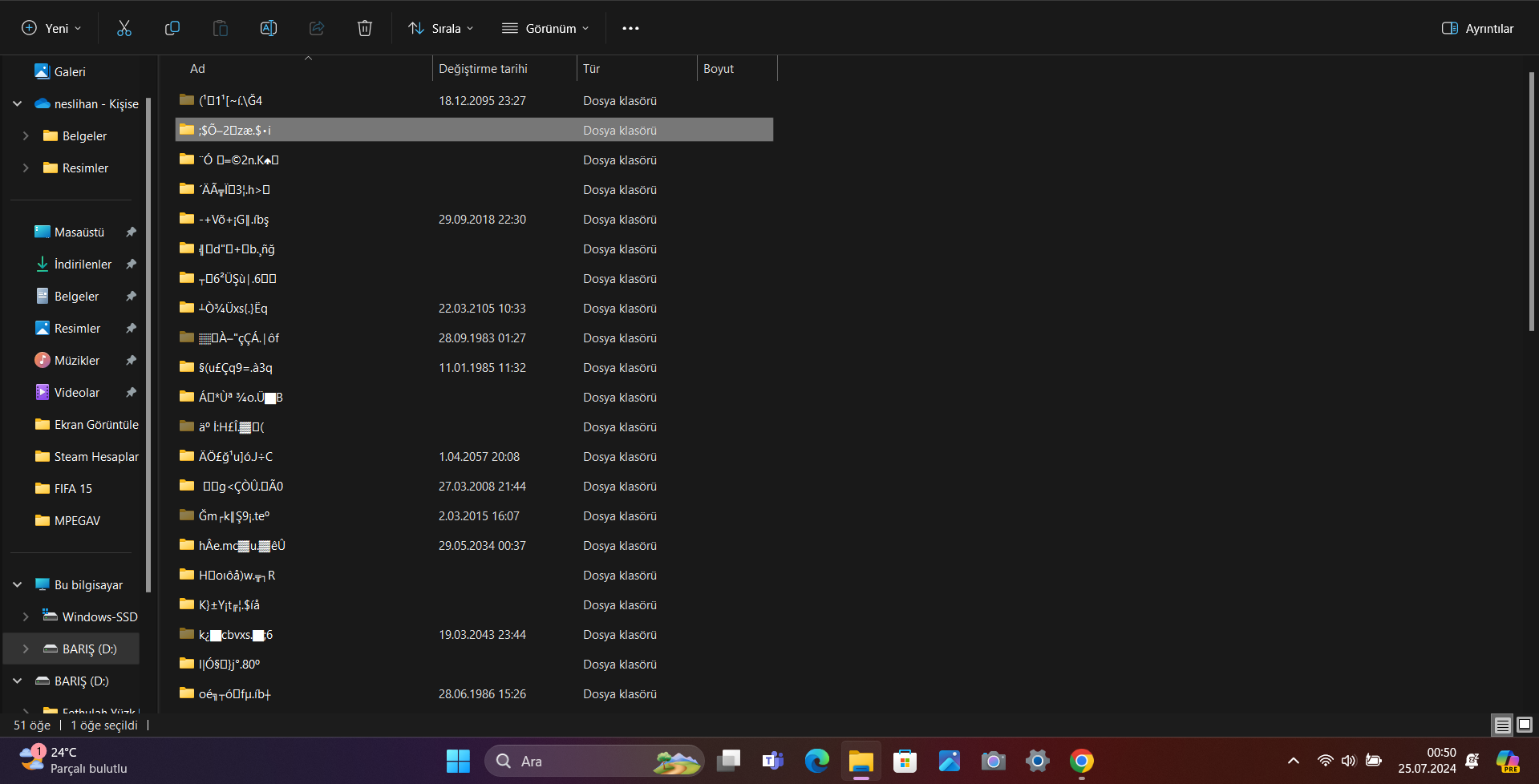Click the Delete trash icon
Screen dimensions: 1539x784
[x=365, y=28]
